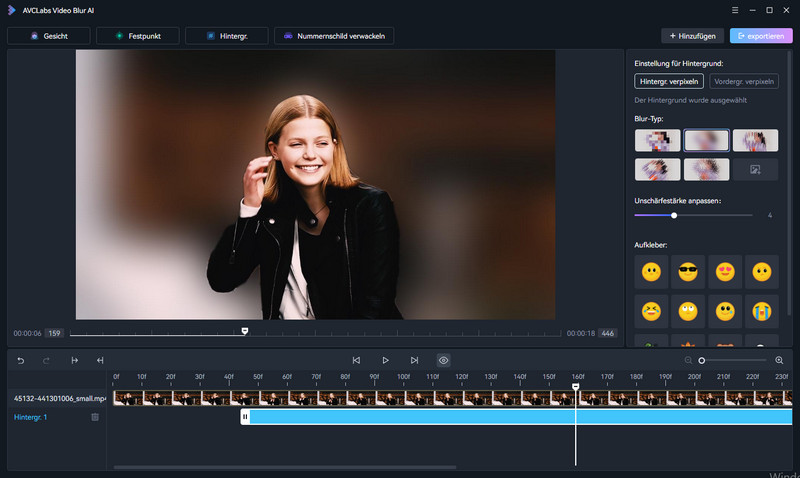
Task: Open the Festpunkt tab
Action: tap(137, 36)
